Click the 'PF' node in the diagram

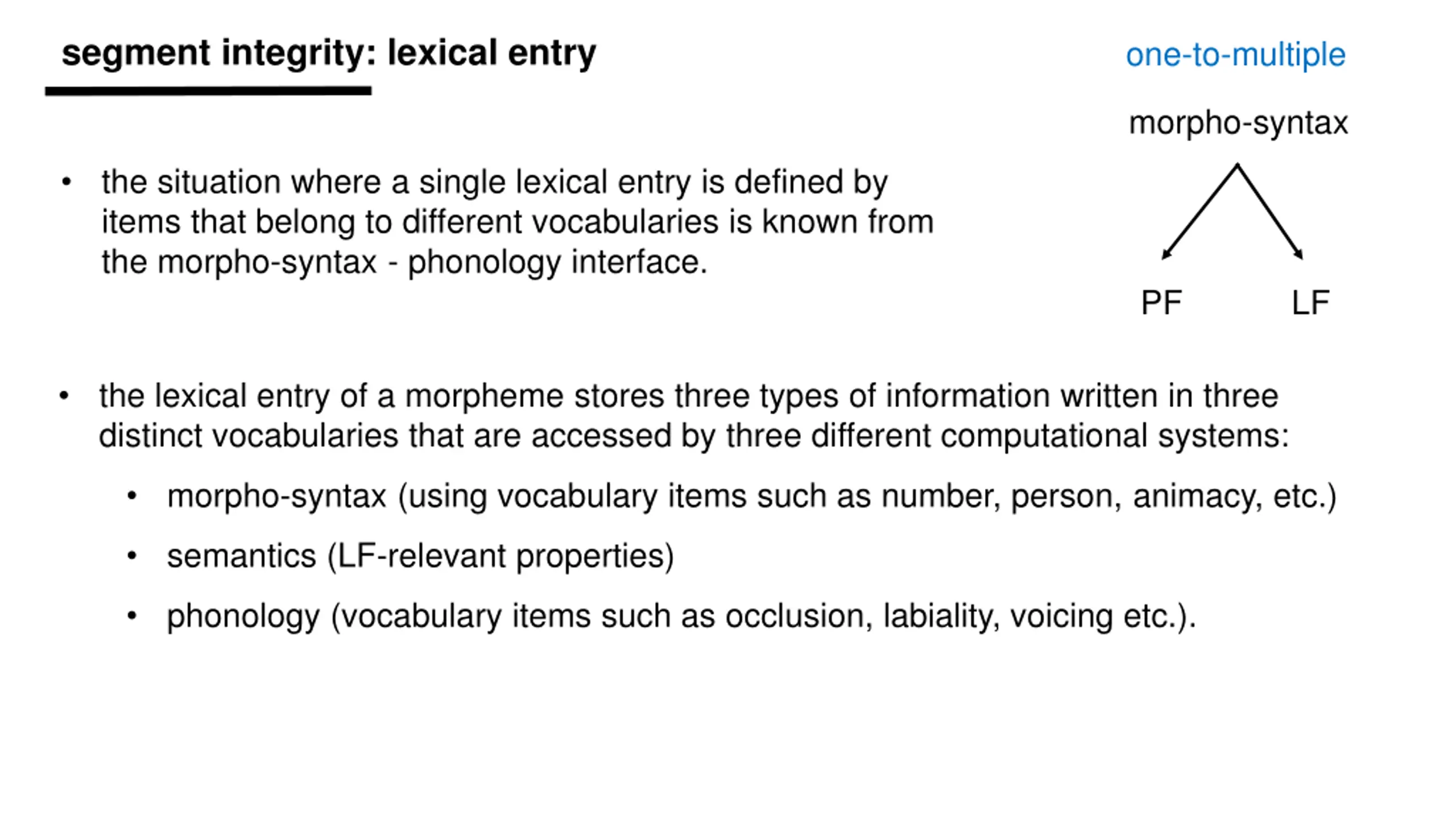coord(1161,303)
